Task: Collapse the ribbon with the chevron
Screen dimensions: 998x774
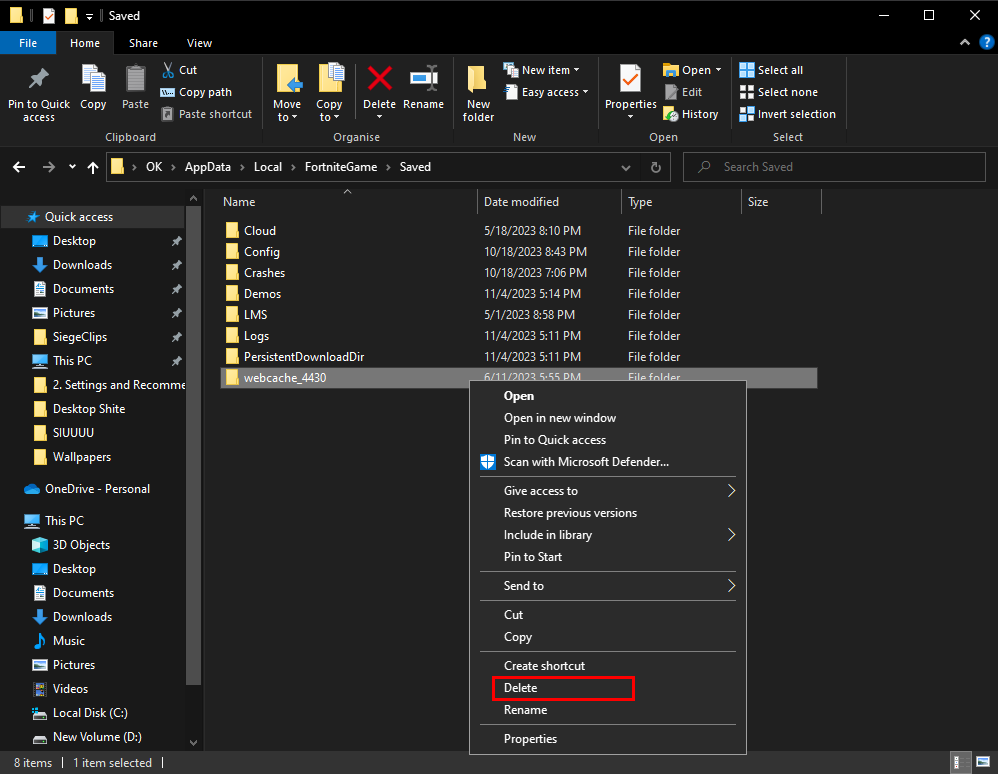Action: point(965,42)
